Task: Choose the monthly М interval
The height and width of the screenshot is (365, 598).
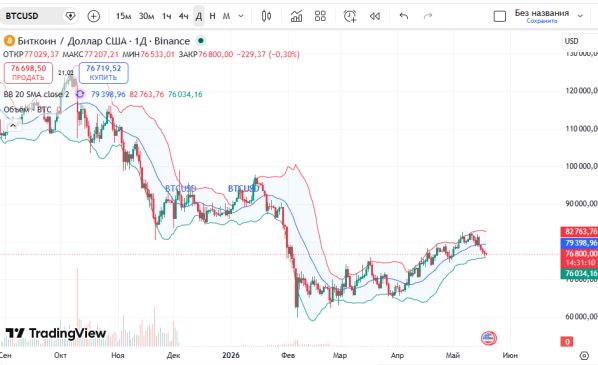Action: (227, 16)
